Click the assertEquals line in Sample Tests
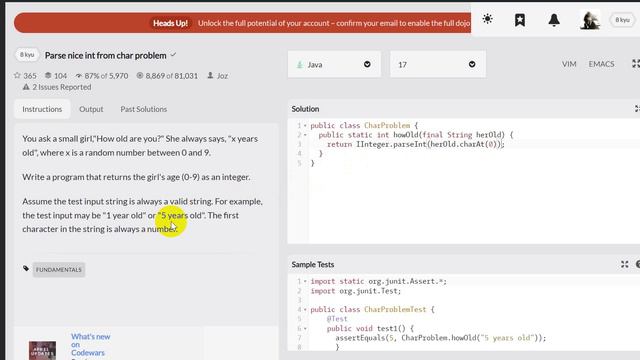The width and height of the screenshot is (640, 360). click(x=440, y=338)
